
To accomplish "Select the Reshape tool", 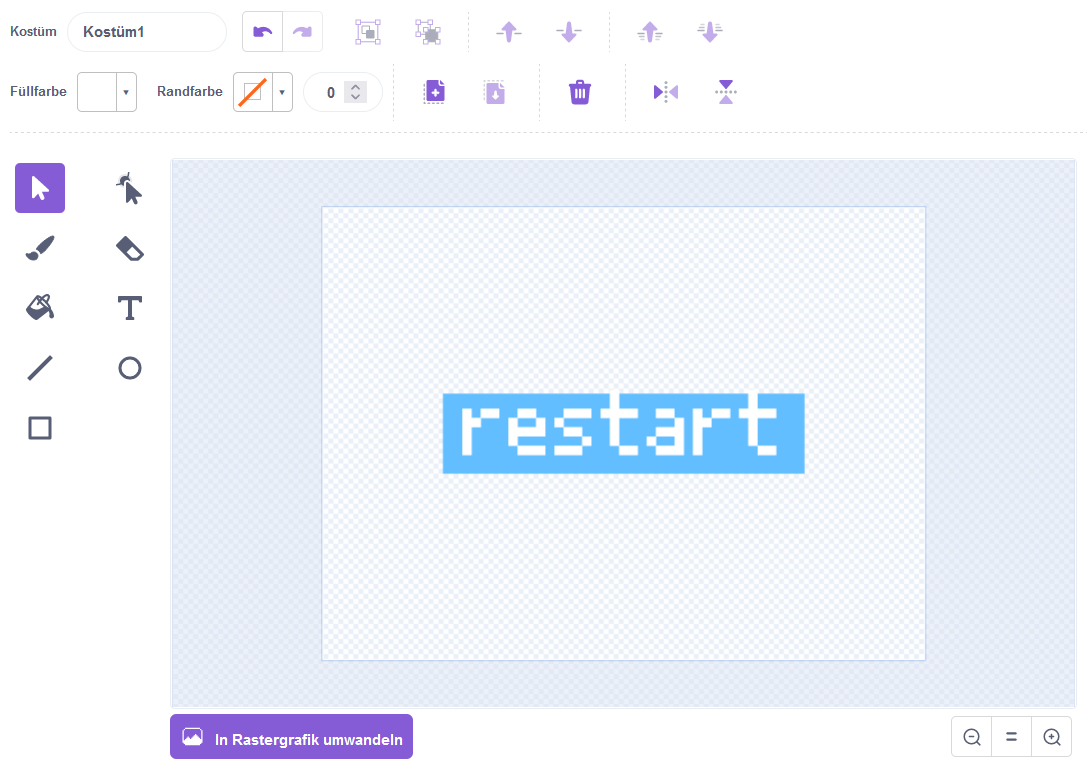I will pyautogui.click(x=129, y=188).
